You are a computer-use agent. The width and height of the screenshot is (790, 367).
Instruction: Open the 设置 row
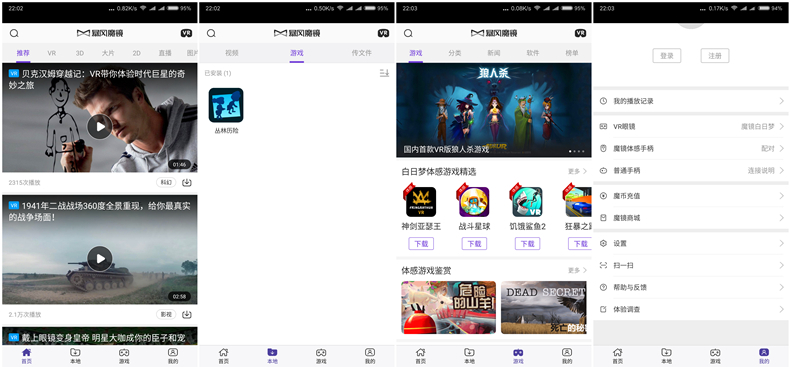pyautogui.click(x=691, y=243)
